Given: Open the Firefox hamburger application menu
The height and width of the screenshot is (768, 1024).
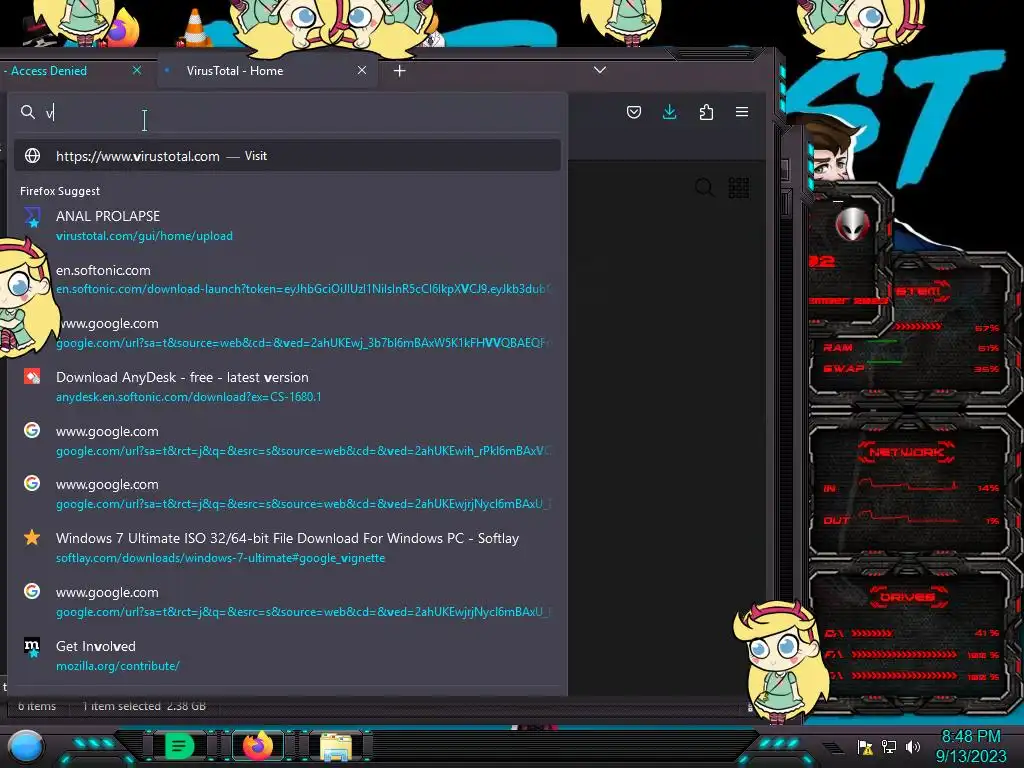Looking at the screenshot, I should coord(742,112).
